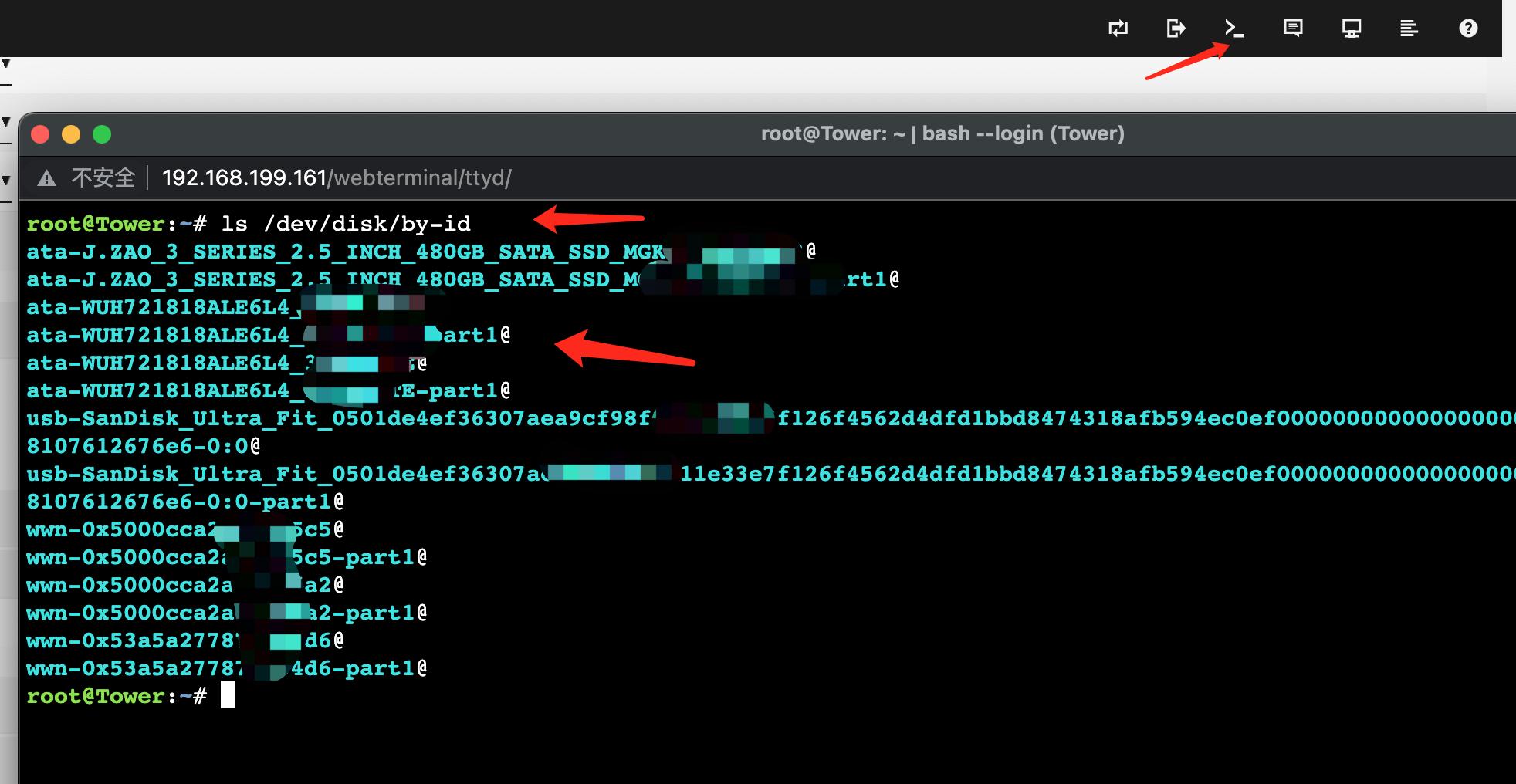Toggle fullscreen with the green traffic light button
Screen dimensions: 1516x784
(103, 133)
